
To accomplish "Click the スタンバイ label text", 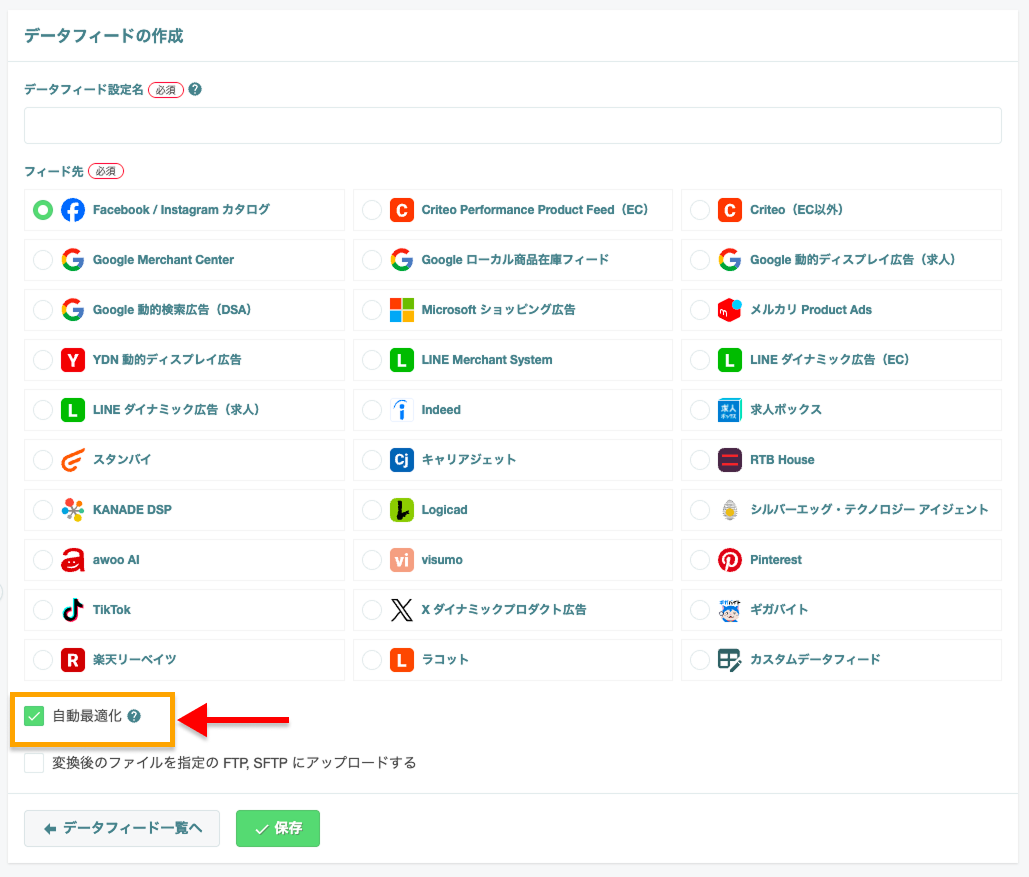I will pyautogui.click(x=122, y=460).
